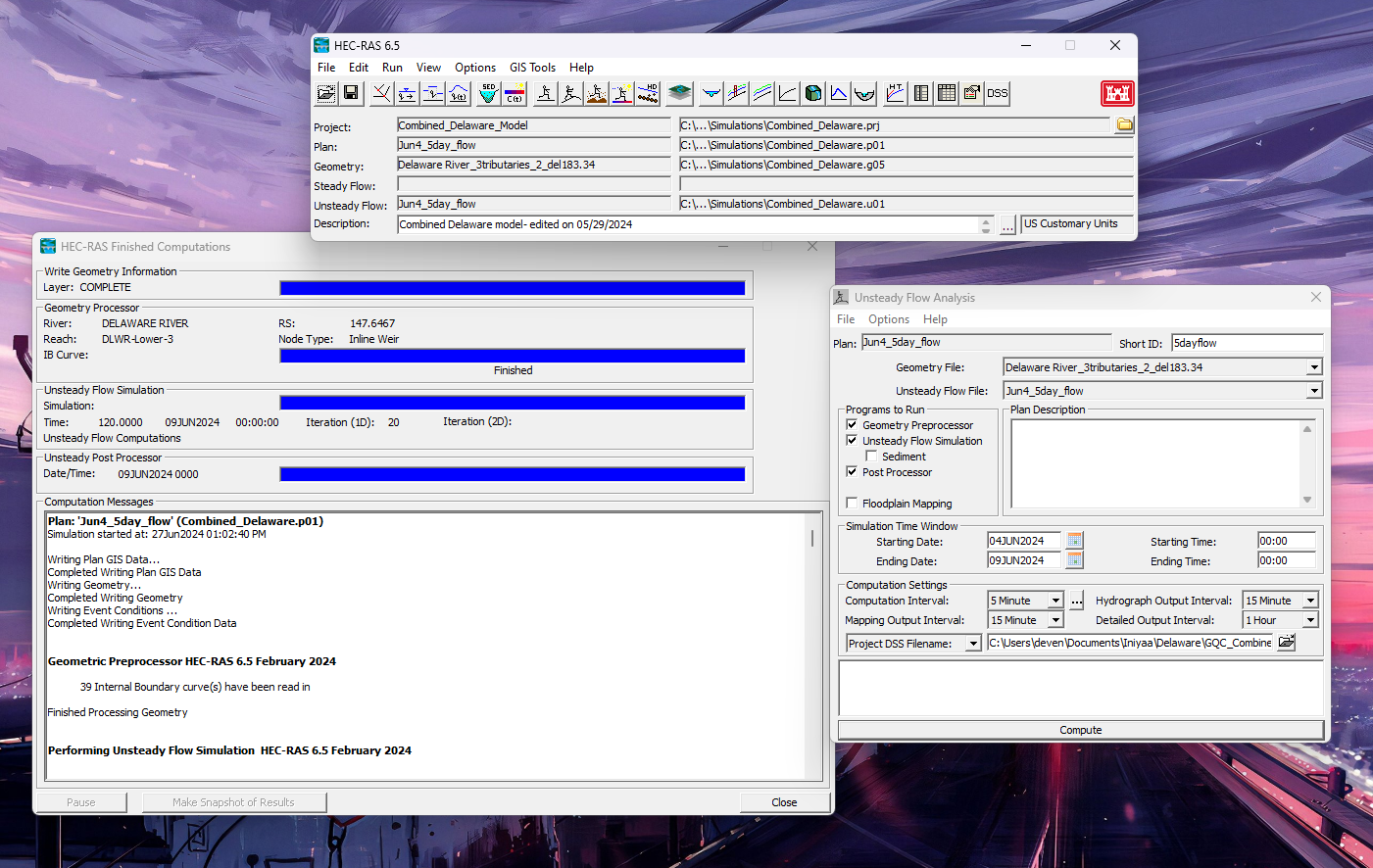Click the red castle Corps of Engineers logo
This screenshot has width=1373, height=868.
click(x=1117, y=93)
